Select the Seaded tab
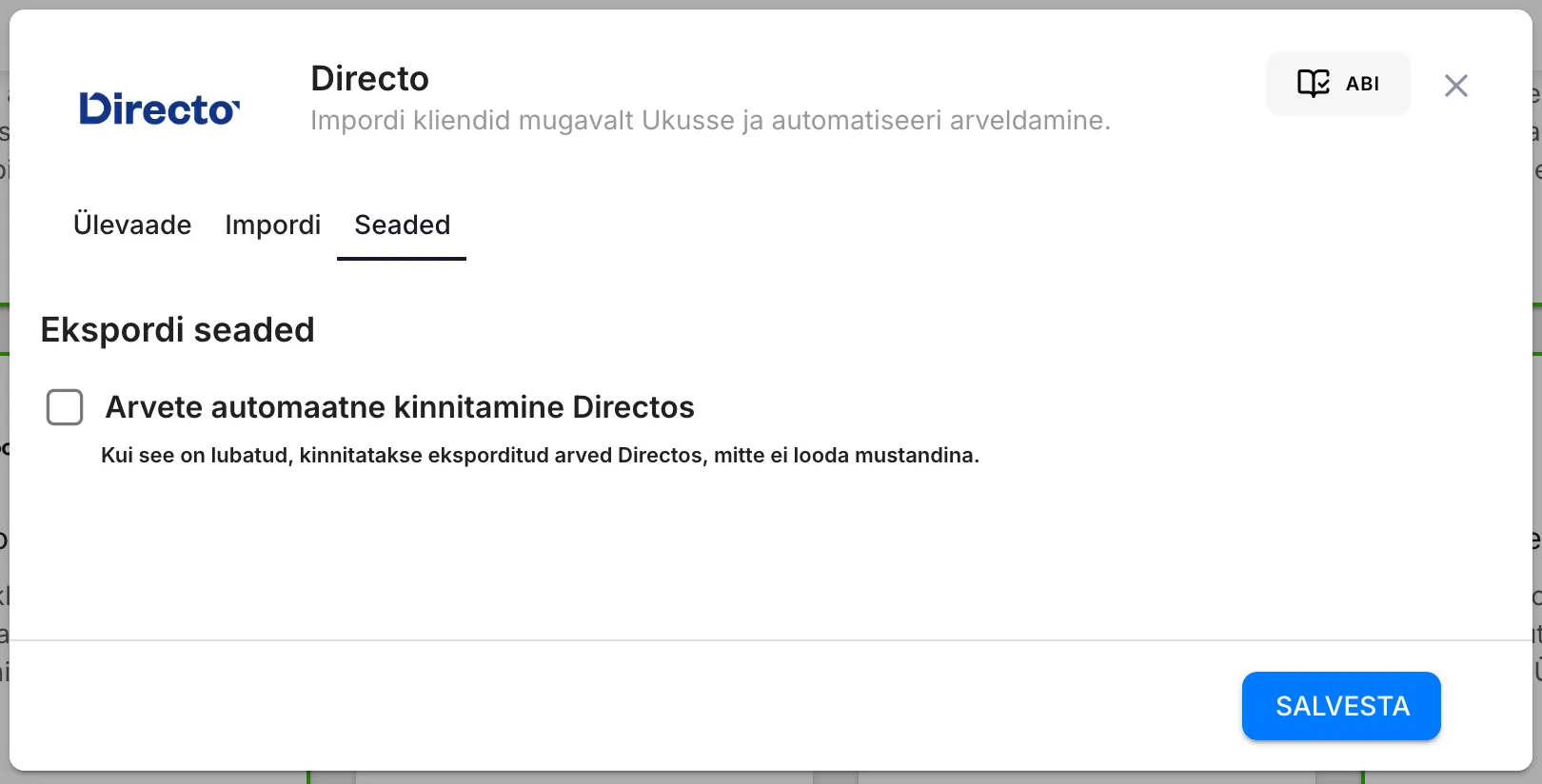This screenshot has width=1542, height=784. (x=402, y=225)
